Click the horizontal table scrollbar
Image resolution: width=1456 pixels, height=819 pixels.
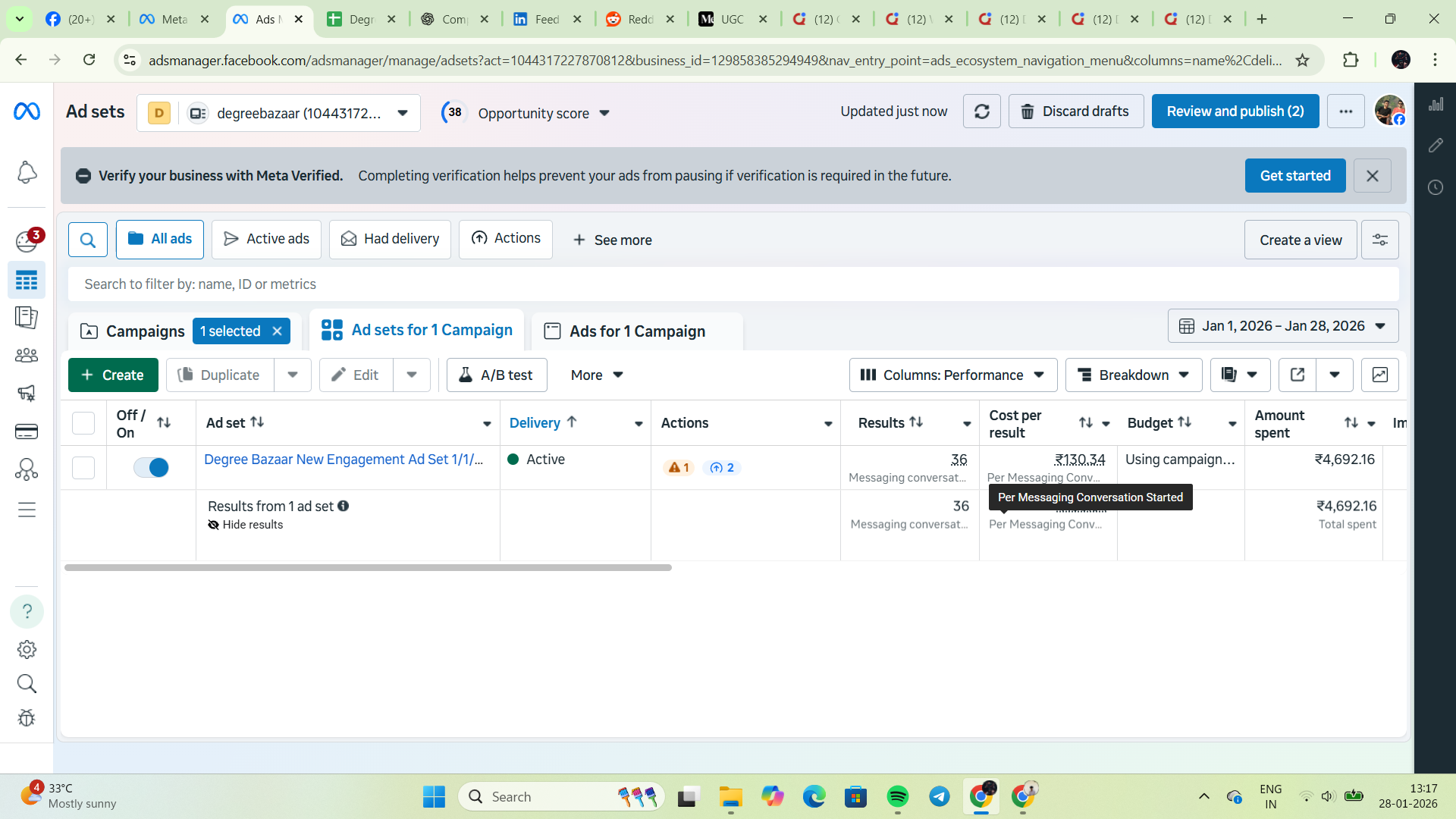pos(368,567)
